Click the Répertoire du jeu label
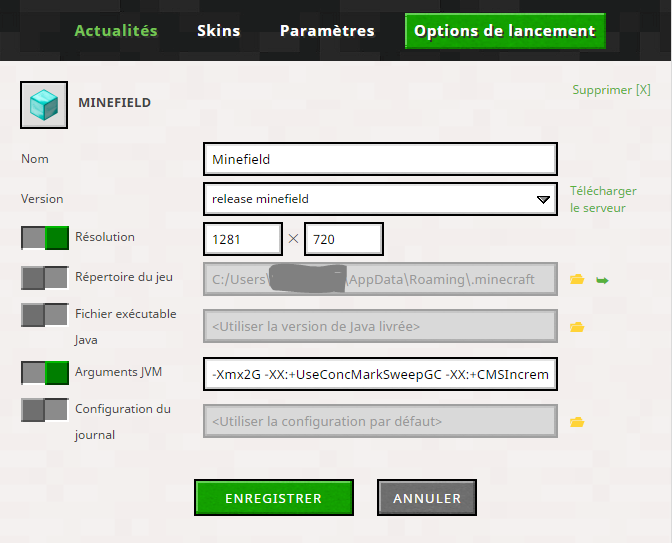The height and width of the screenshot is (543, 672). point(124,277)
